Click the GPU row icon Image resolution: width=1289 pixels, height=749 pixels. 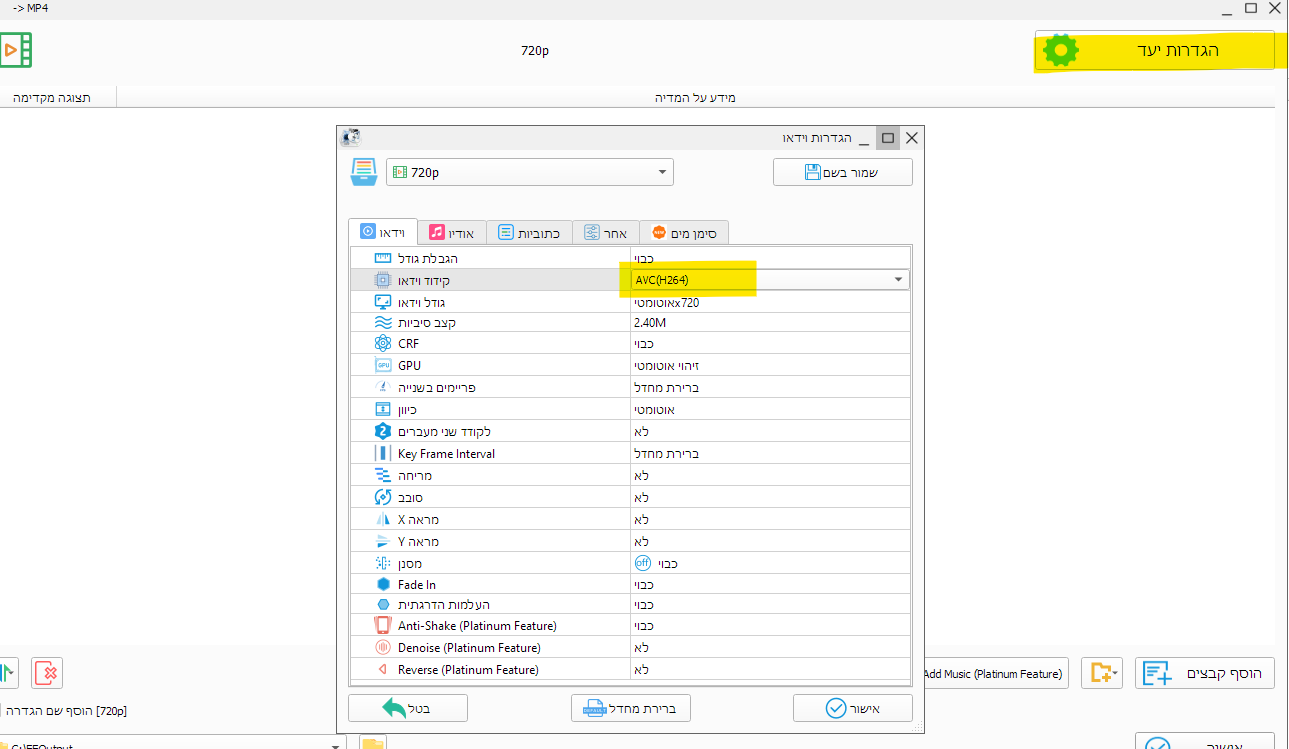pos(384,365)
